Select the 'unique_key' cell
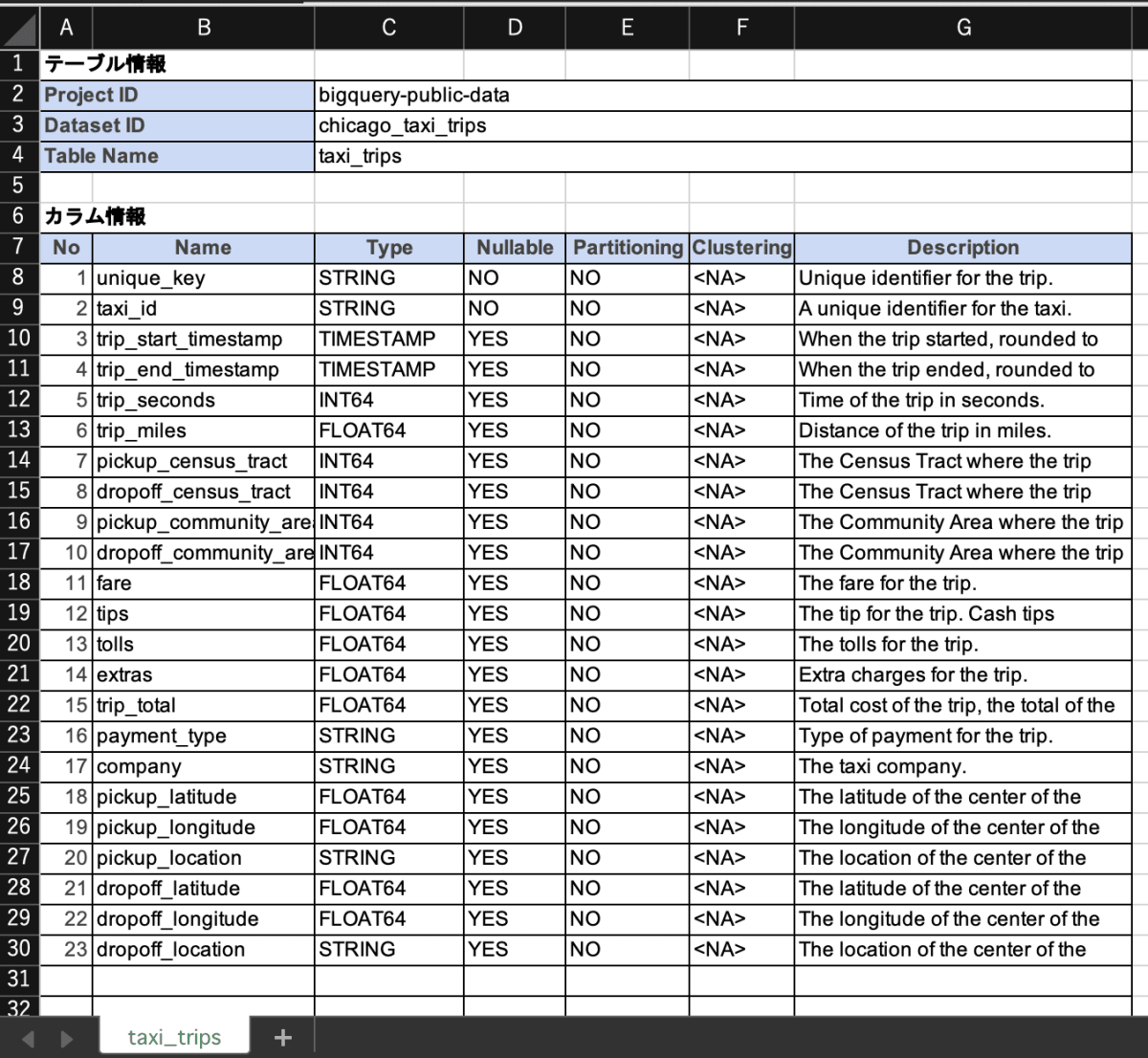 click(204, 278)
